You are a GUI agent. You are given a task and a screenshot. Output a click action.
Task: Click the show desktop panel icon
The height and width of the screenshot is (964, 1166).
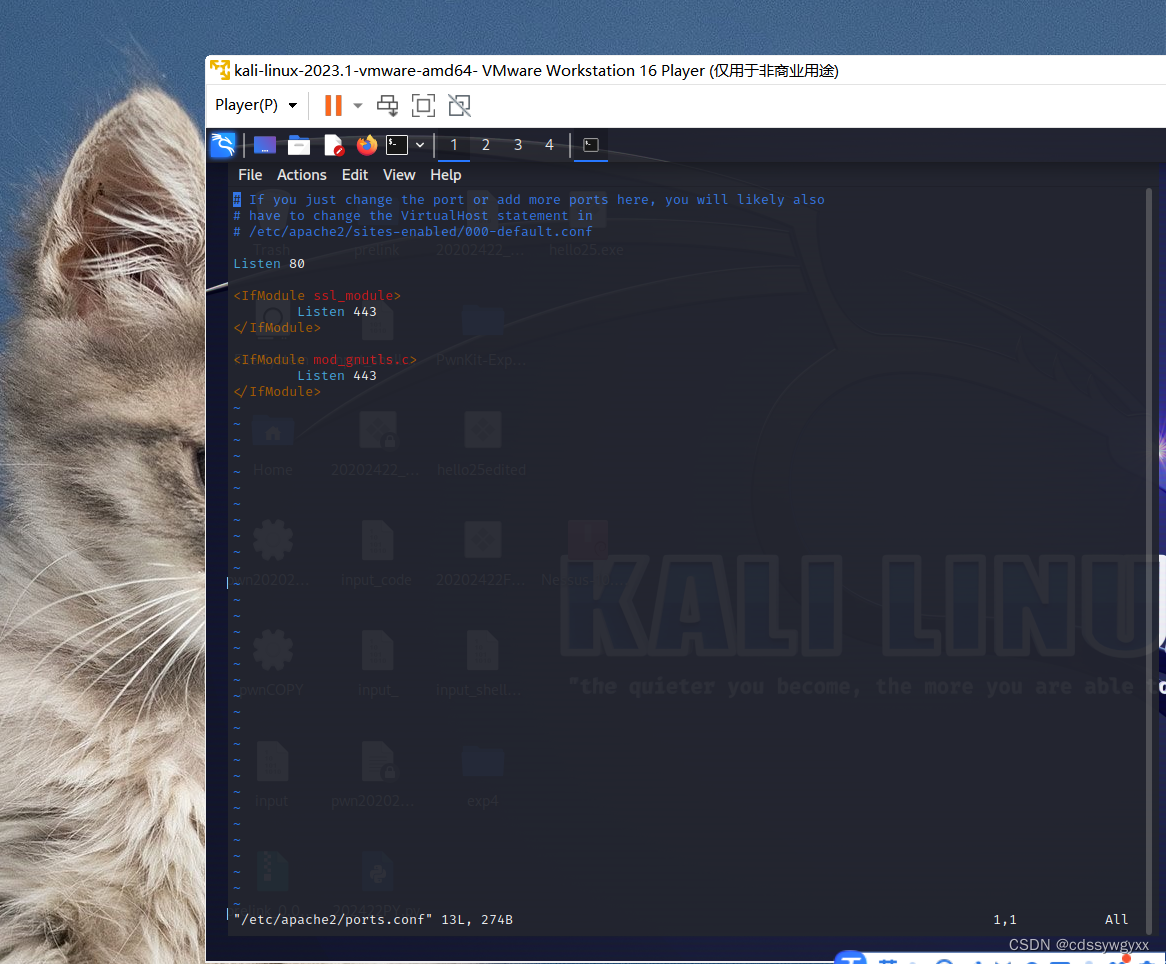265,144
